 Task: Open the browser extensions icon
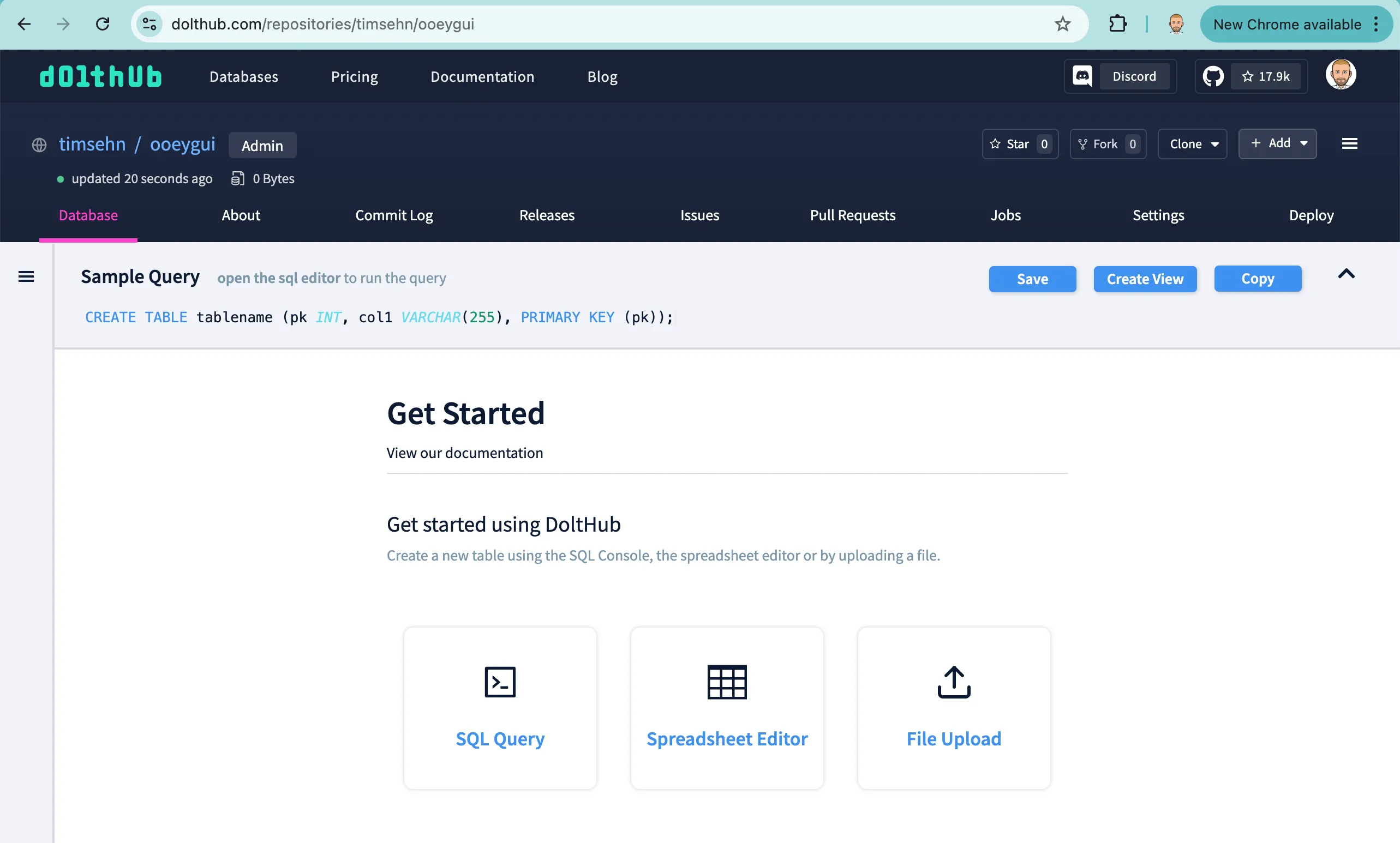(x=1117, y=24)
